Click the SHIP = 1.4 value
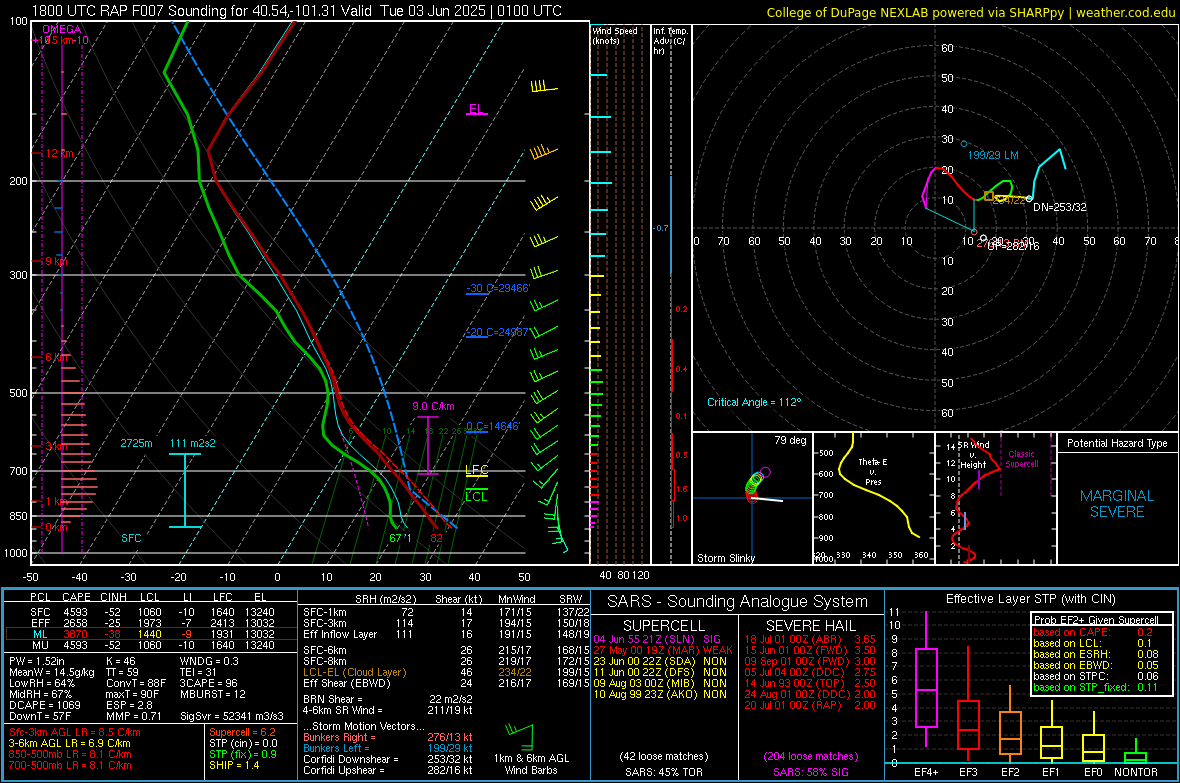 [x=234, y=765]
